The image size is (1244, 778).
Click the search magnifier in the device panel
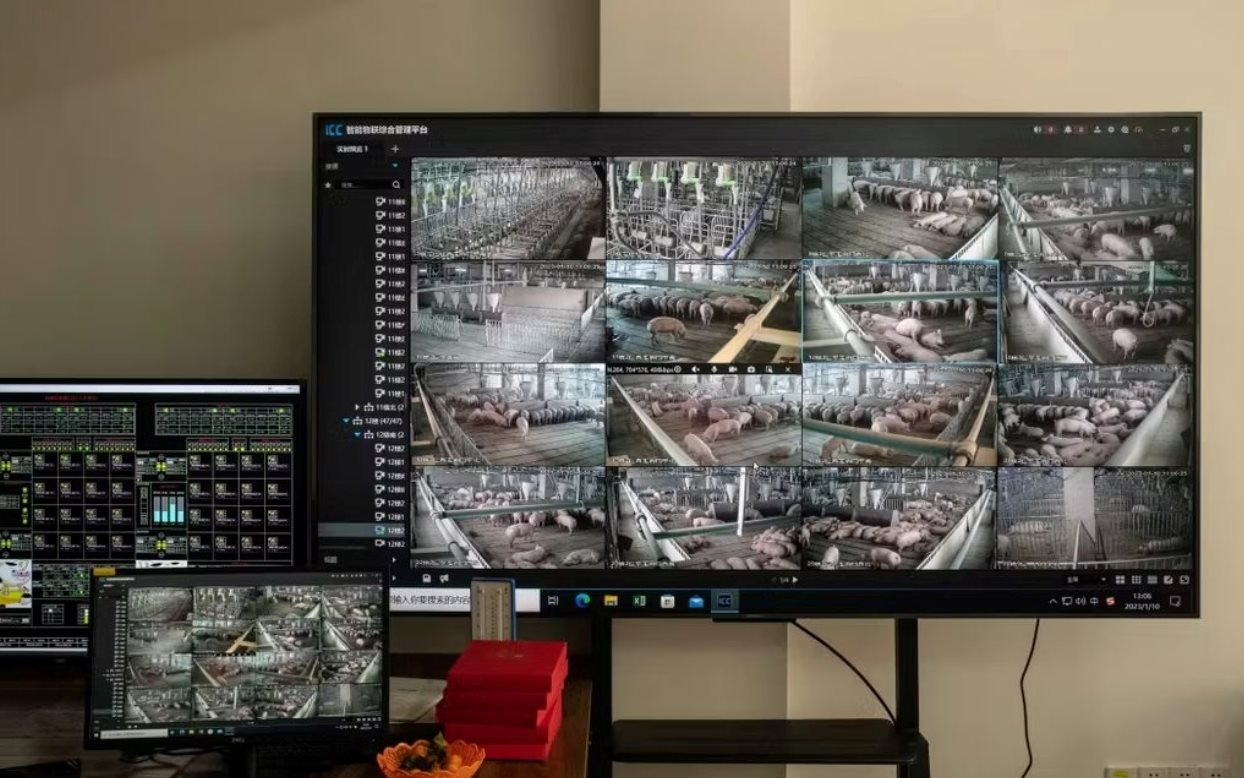pos(397,185)
